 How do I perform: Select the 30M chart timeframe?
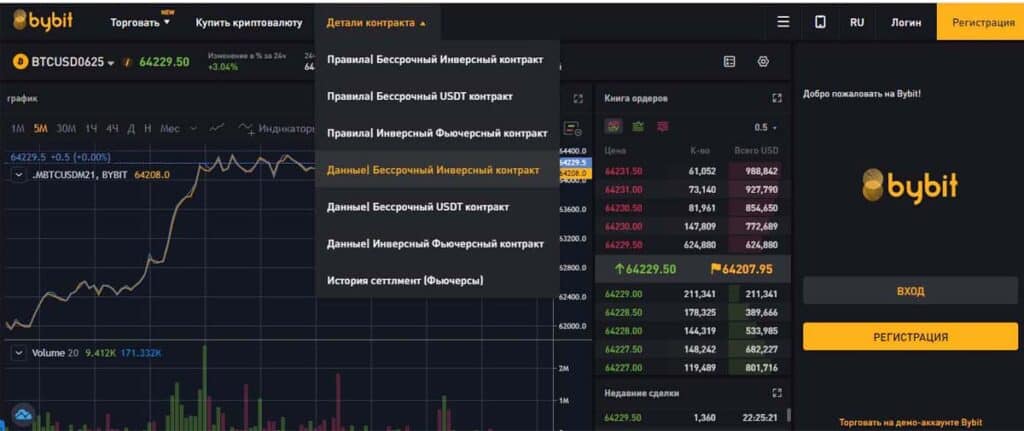[x=66, y=128]
